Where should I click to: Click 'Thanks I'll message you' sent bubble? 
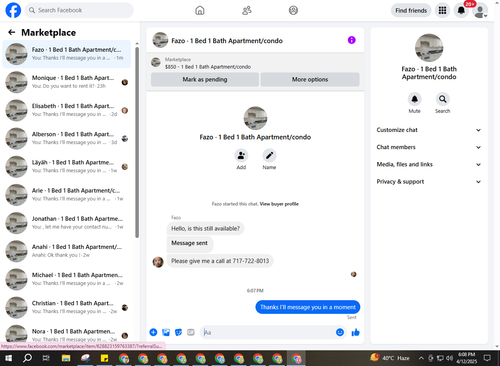308,307
